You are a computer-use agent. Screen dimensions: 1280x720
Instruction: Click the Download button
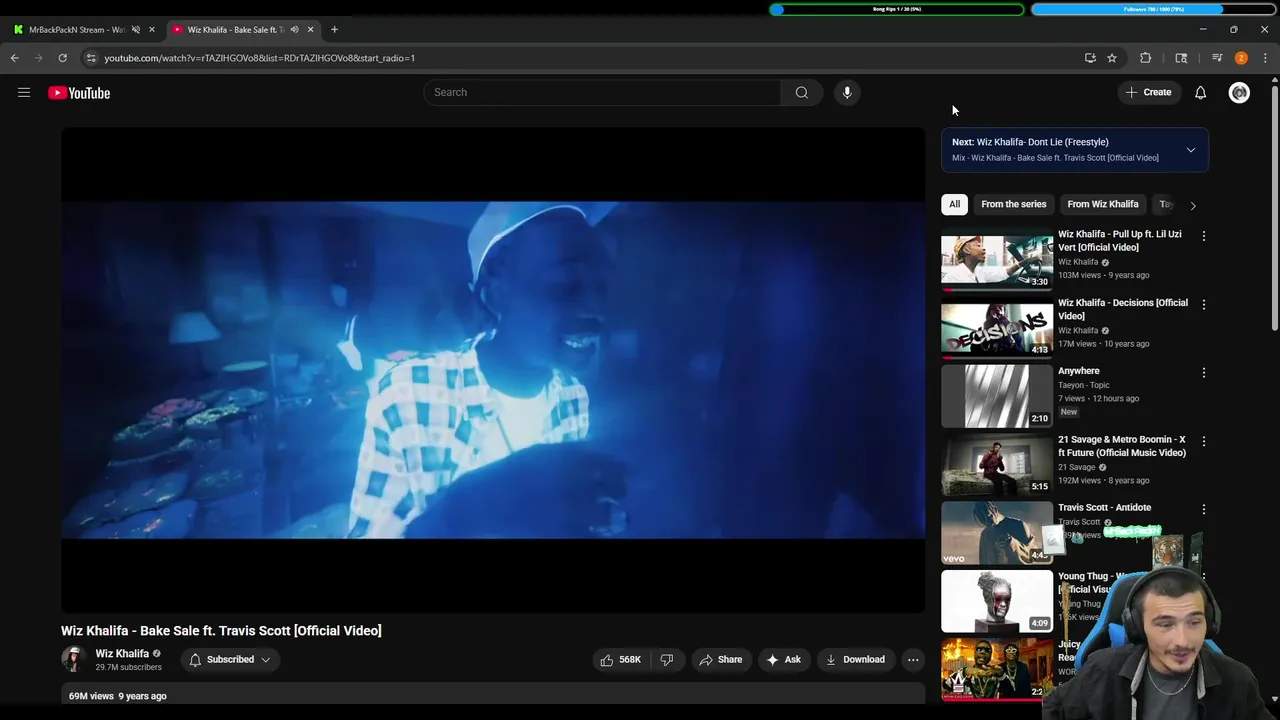[855, 660]
